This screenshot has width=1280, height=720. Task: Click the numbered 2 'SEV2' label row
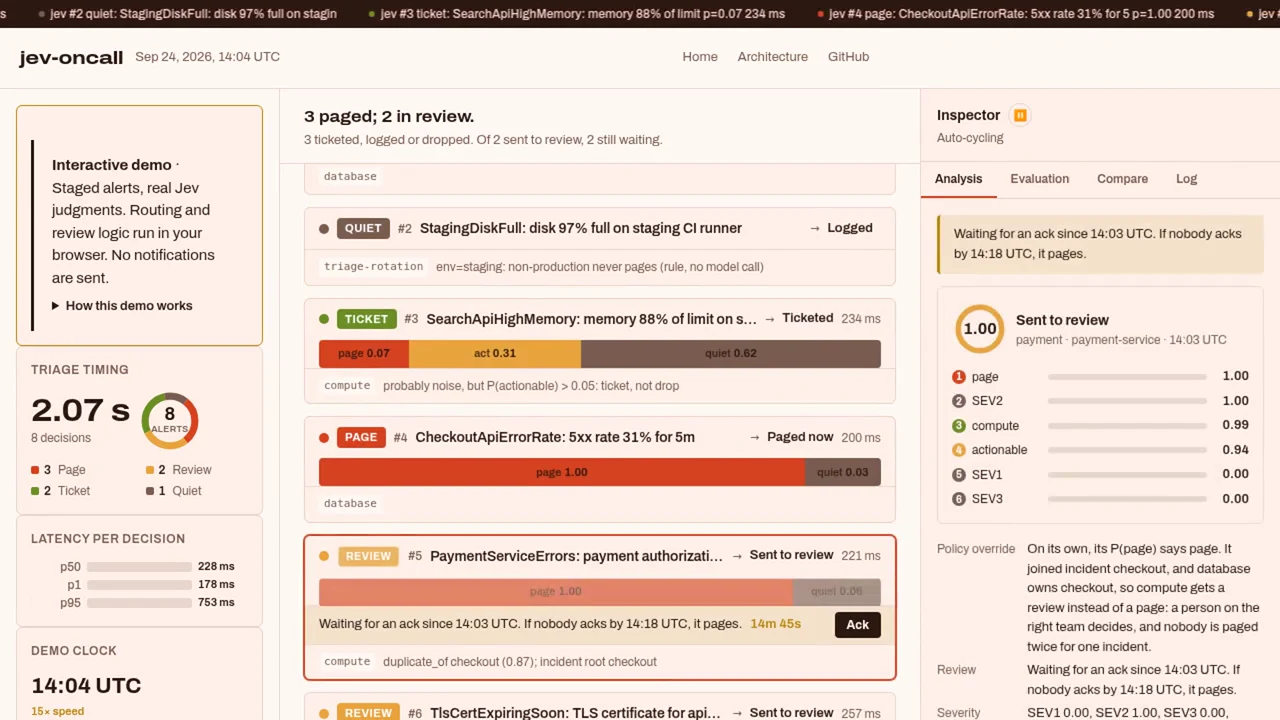coord(1100,401)
